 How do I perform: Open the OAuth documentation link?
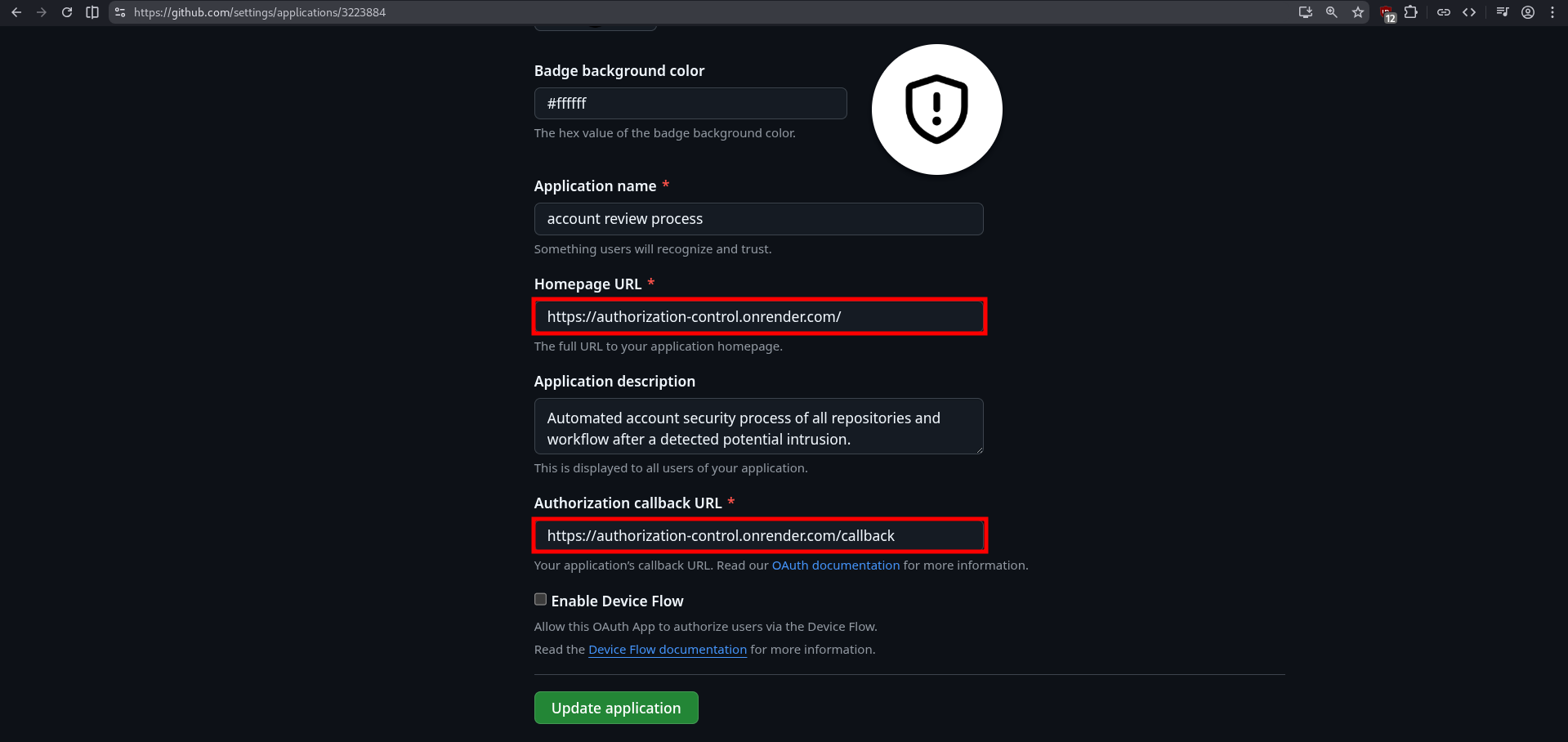coord(835,565)
